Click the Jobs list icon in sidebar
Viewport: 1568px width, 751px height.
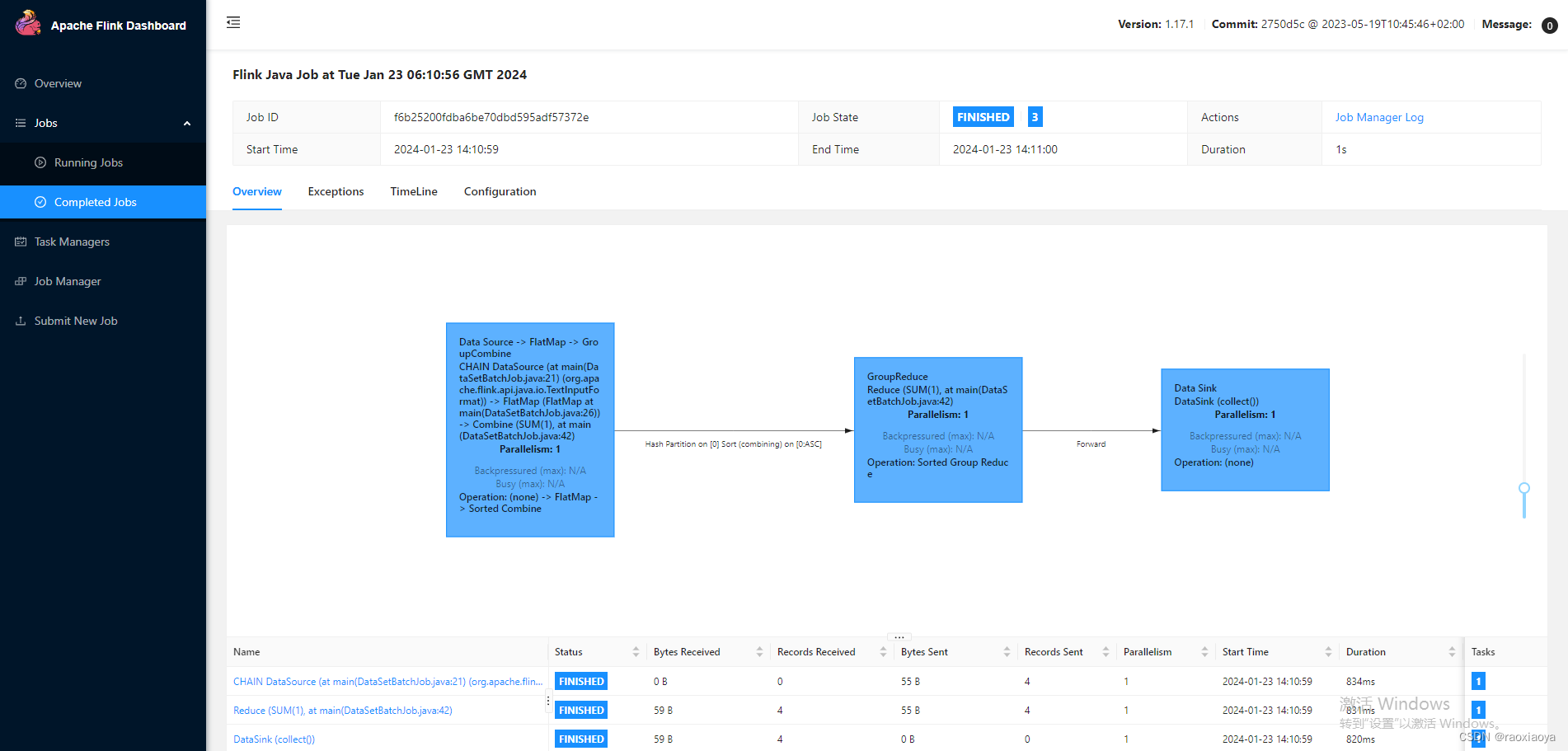point(21,123)
